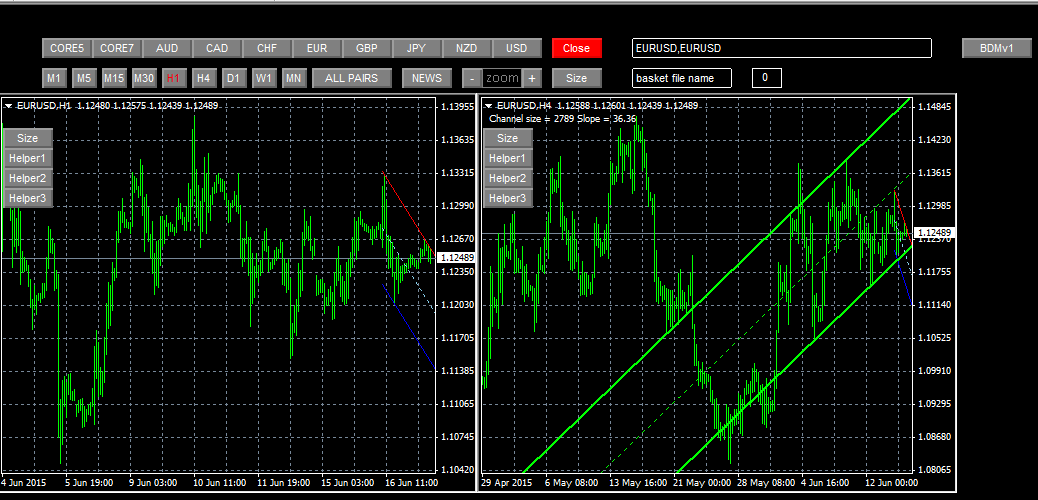Switch to M1 timeframe
This screenshot has width=1038, height=500.
coord(54,78)
